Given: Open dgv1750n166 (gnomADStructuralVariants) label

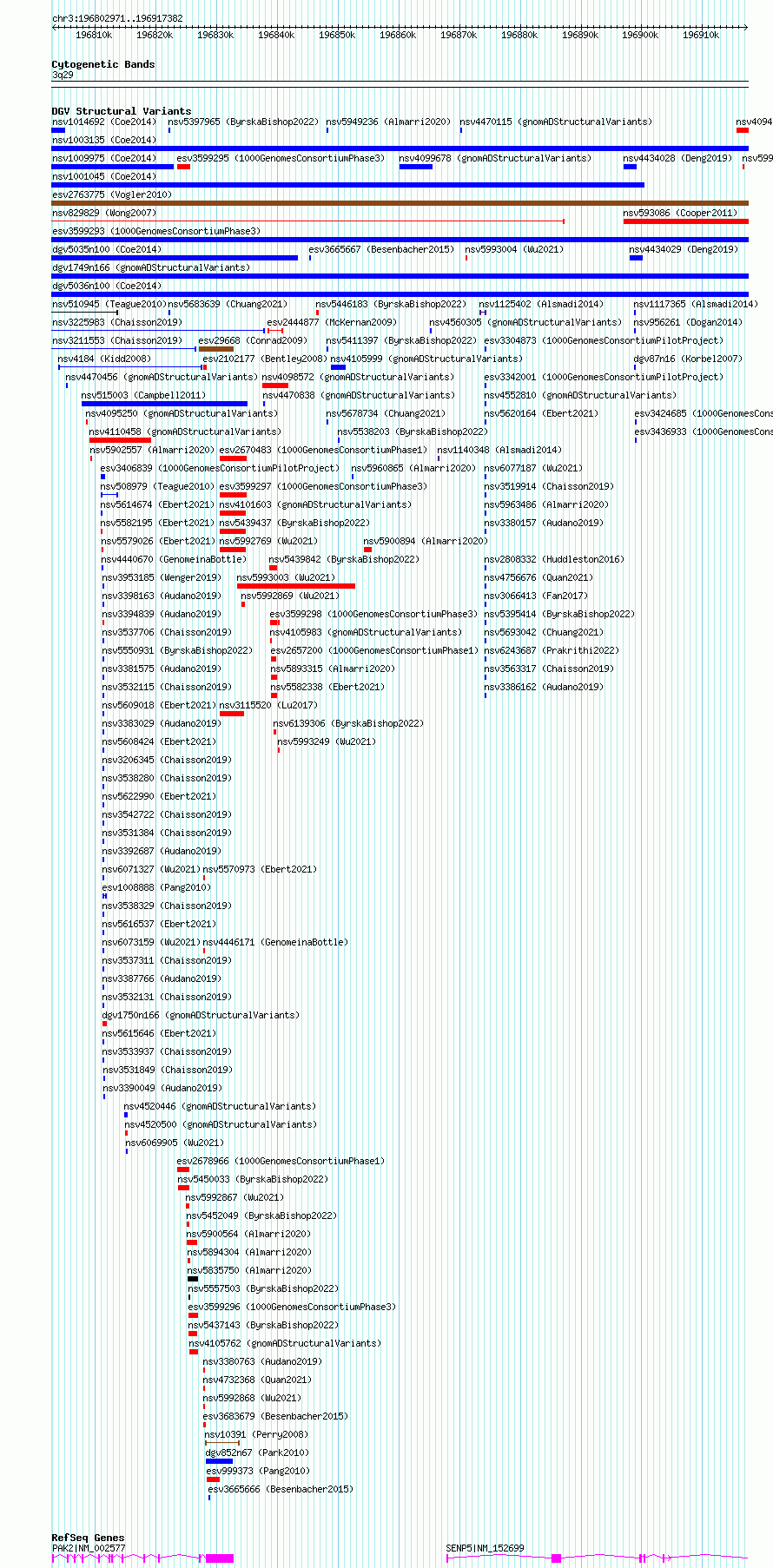Looking at the screenshot, I should 201,1016.
